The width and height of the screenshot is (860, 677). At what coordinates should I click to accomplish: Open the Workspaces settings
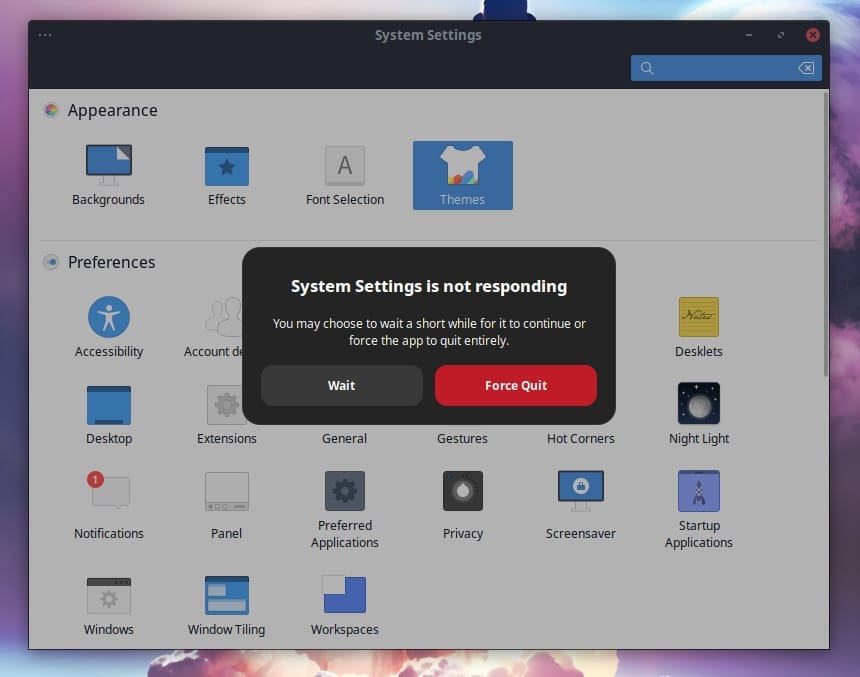344,595
